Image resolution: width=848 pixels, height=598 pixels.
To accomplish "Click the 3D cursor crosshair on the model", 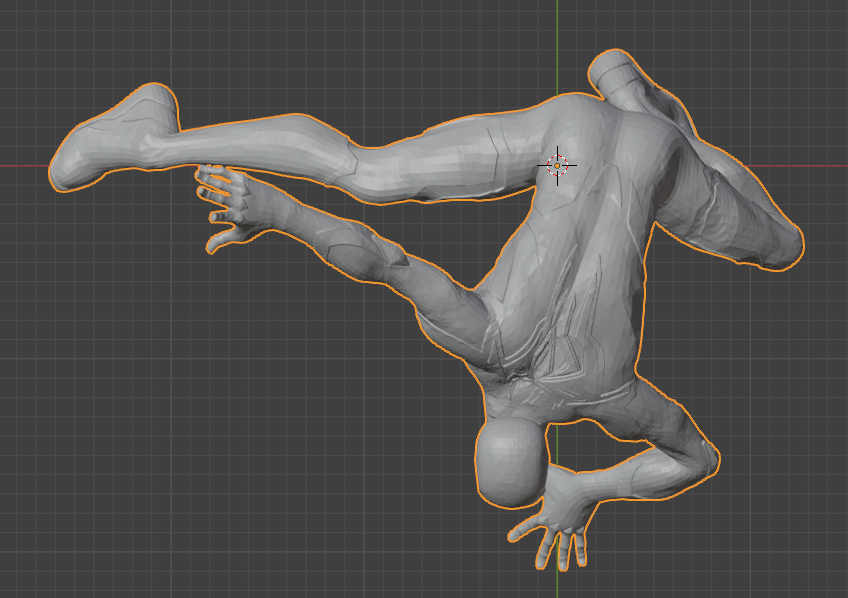I will [x=557, y=165].
